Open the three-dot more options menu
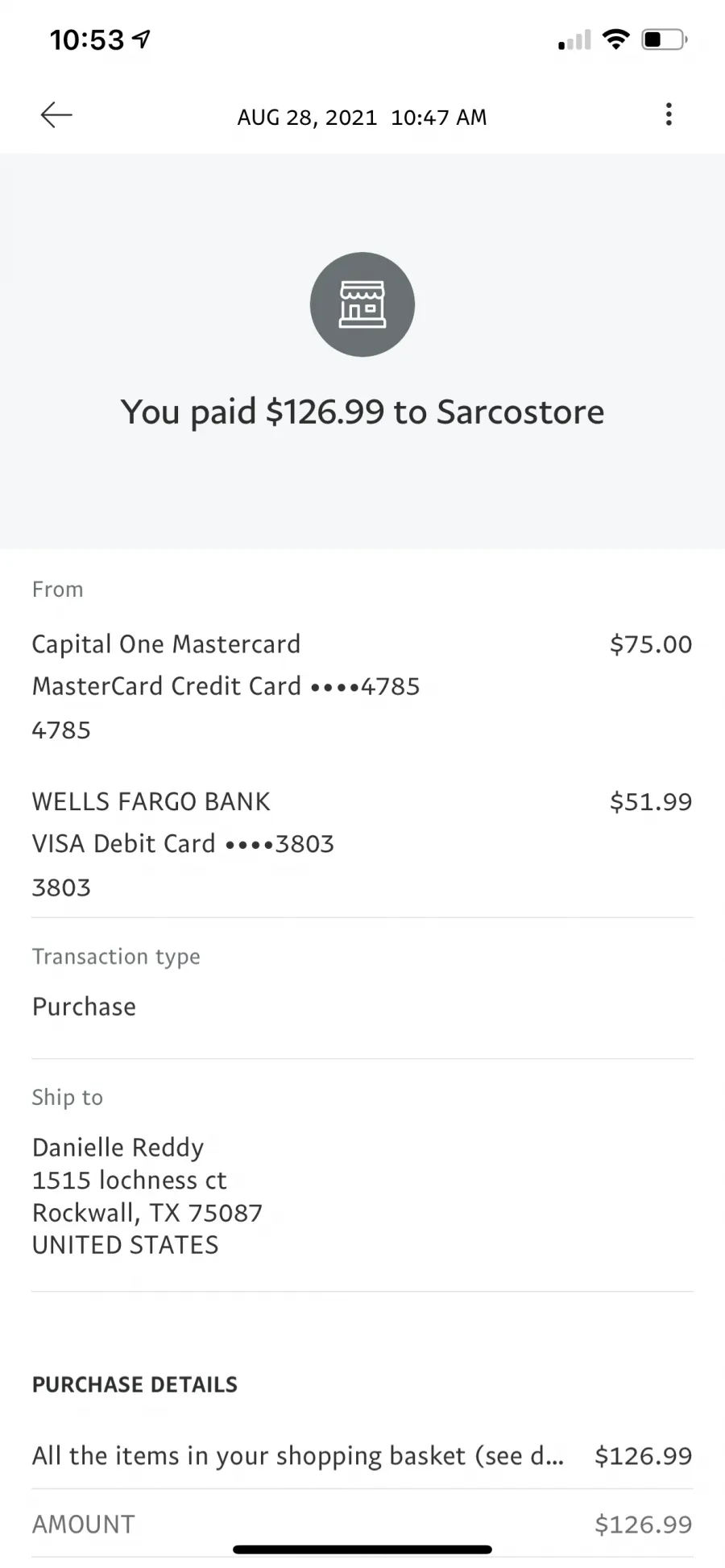 [x=669, y=114]
